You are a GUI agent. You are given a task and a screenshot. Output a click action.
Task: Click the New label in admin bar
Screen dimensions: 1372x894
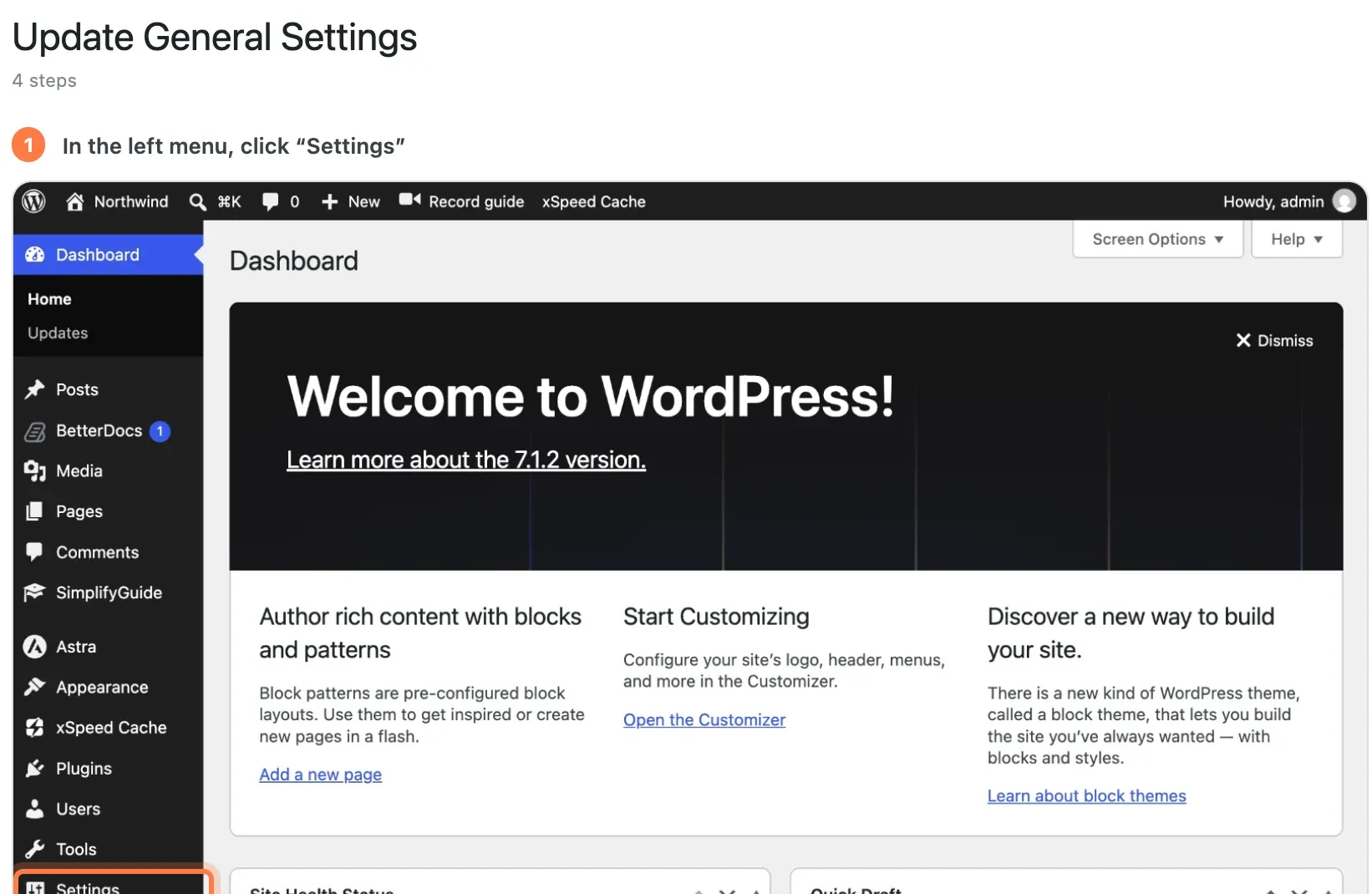(364, 202)
